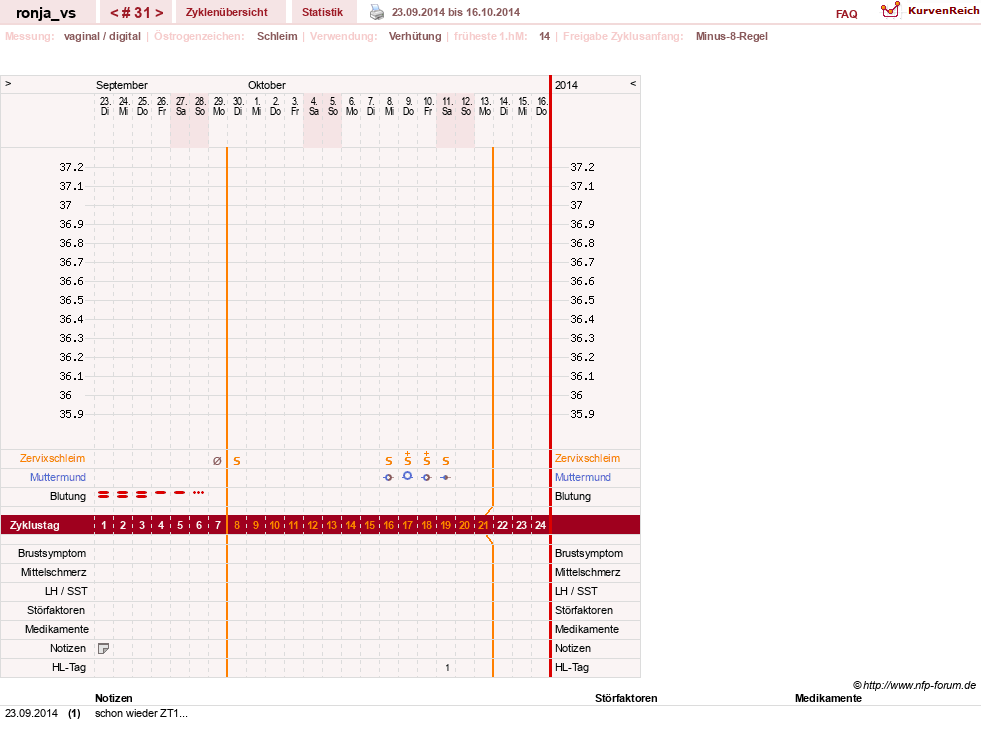Click the heavy bleeding mark on day 2
This screenshot has width=981, height=737.
(123, 495)
